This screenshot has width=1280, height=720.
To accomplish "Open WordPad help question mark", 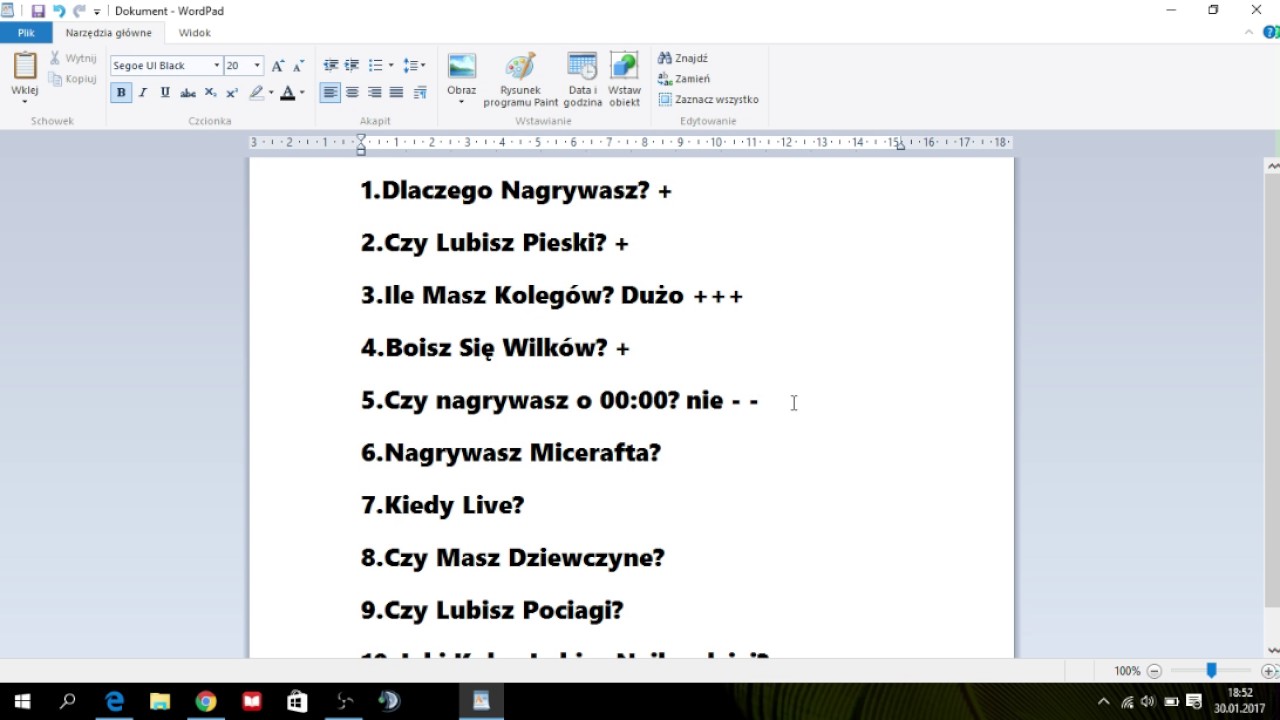I will point(1270,33).
